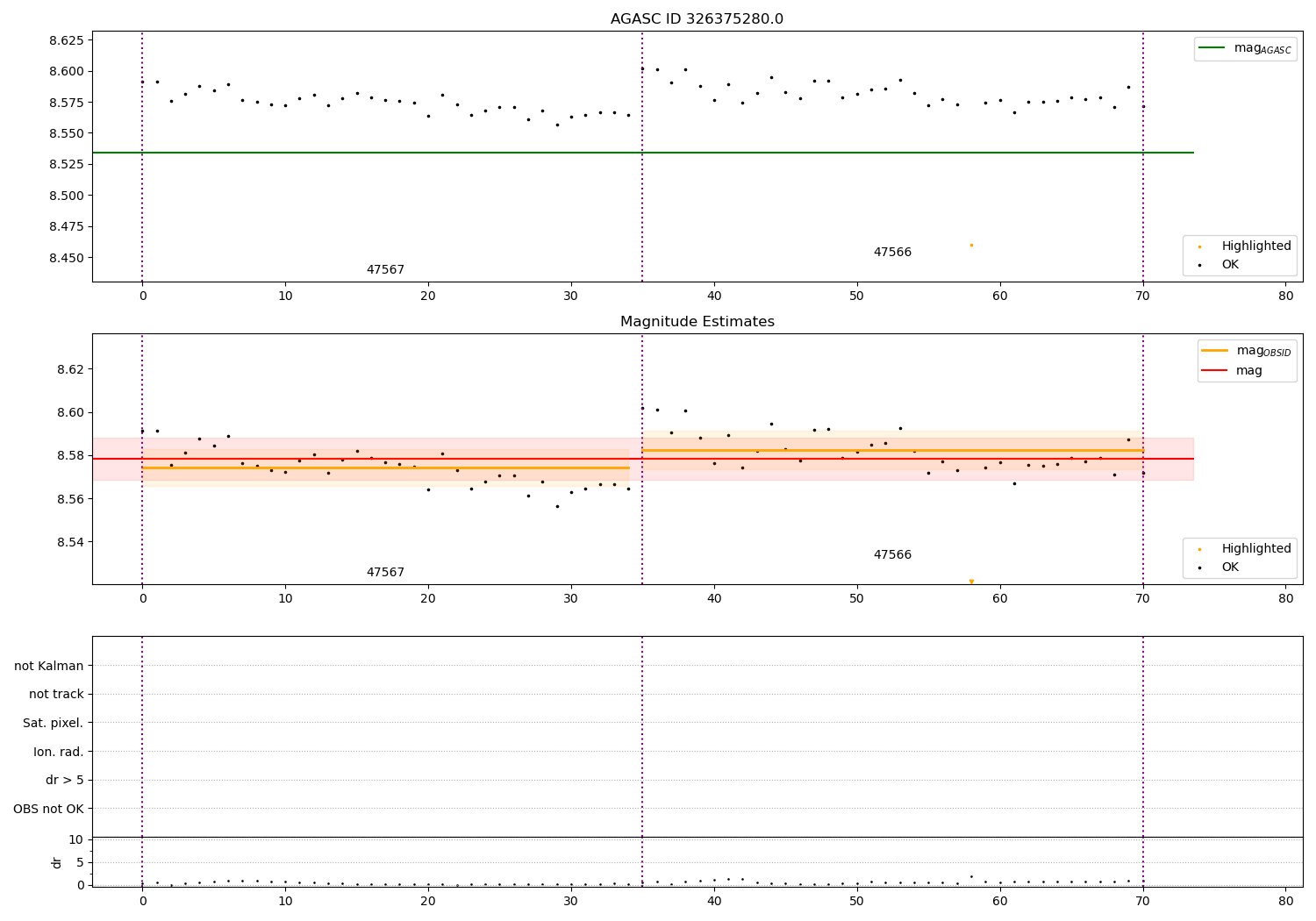Click the 8.625 tick label in the top plot
1316x921 pixels.
click(66, 40)
